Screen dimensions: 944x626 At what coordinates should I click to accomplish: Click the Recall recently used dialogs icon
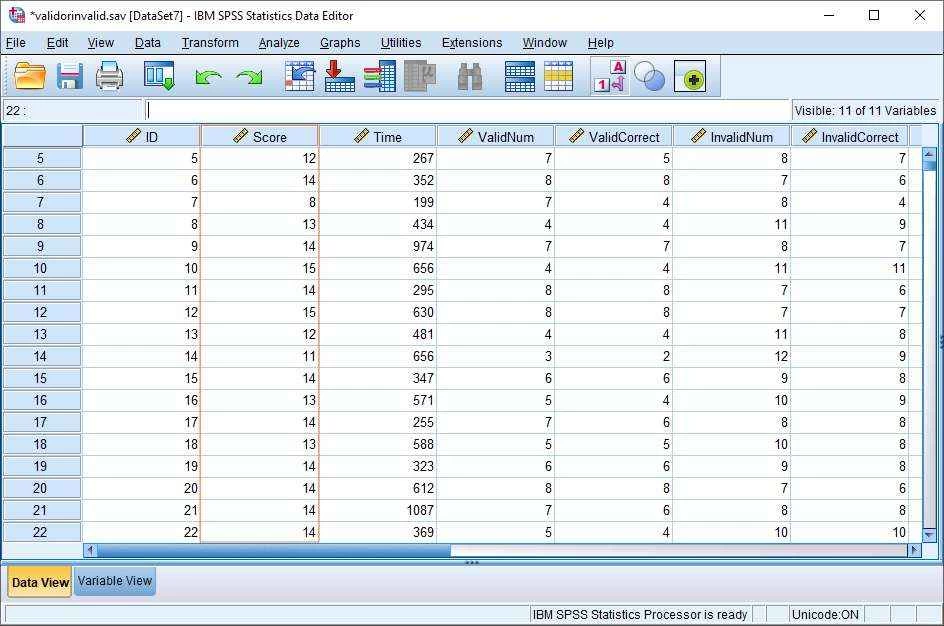point(159,76)
